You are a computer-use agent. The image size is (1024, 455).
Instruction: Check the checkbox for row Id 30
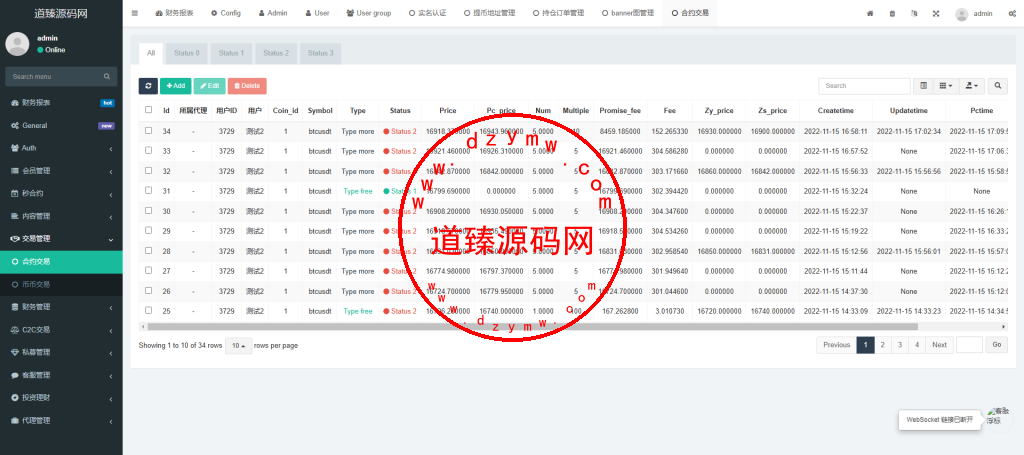pos(148,210)
